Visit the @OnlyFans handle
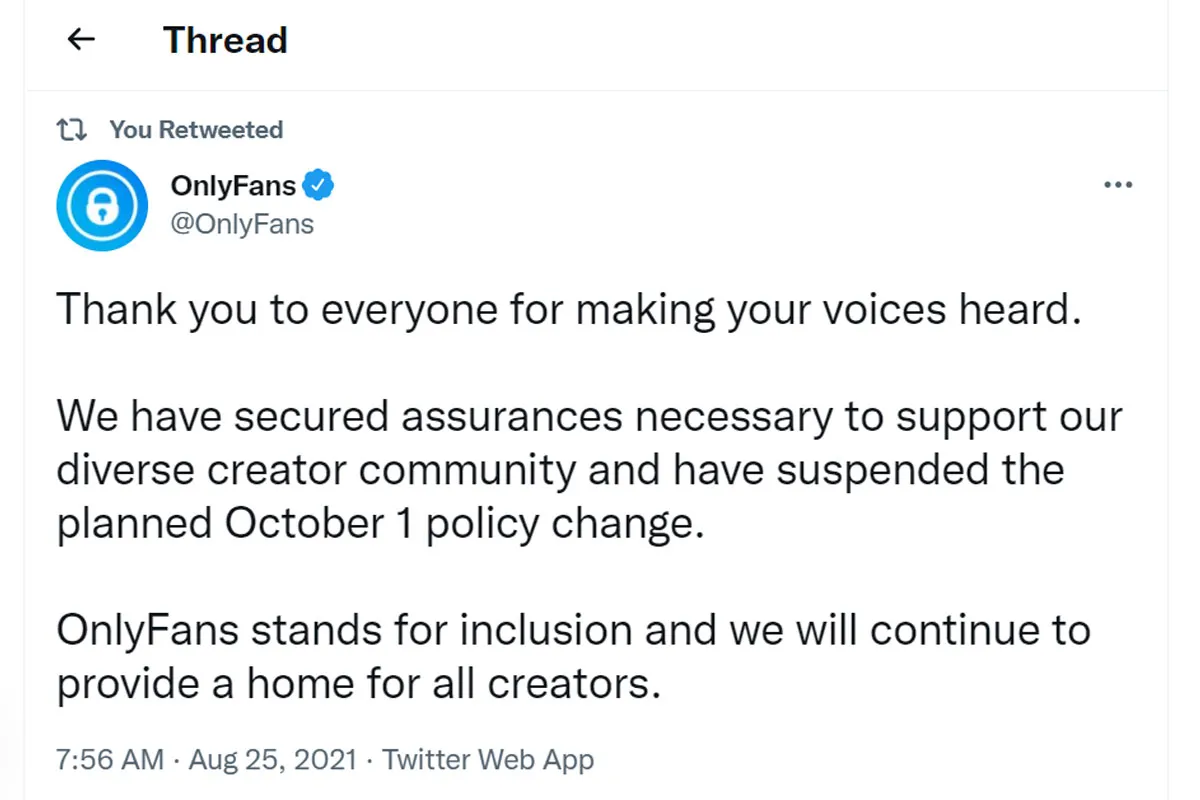The image size is (1200, 800). click(242, 223)
